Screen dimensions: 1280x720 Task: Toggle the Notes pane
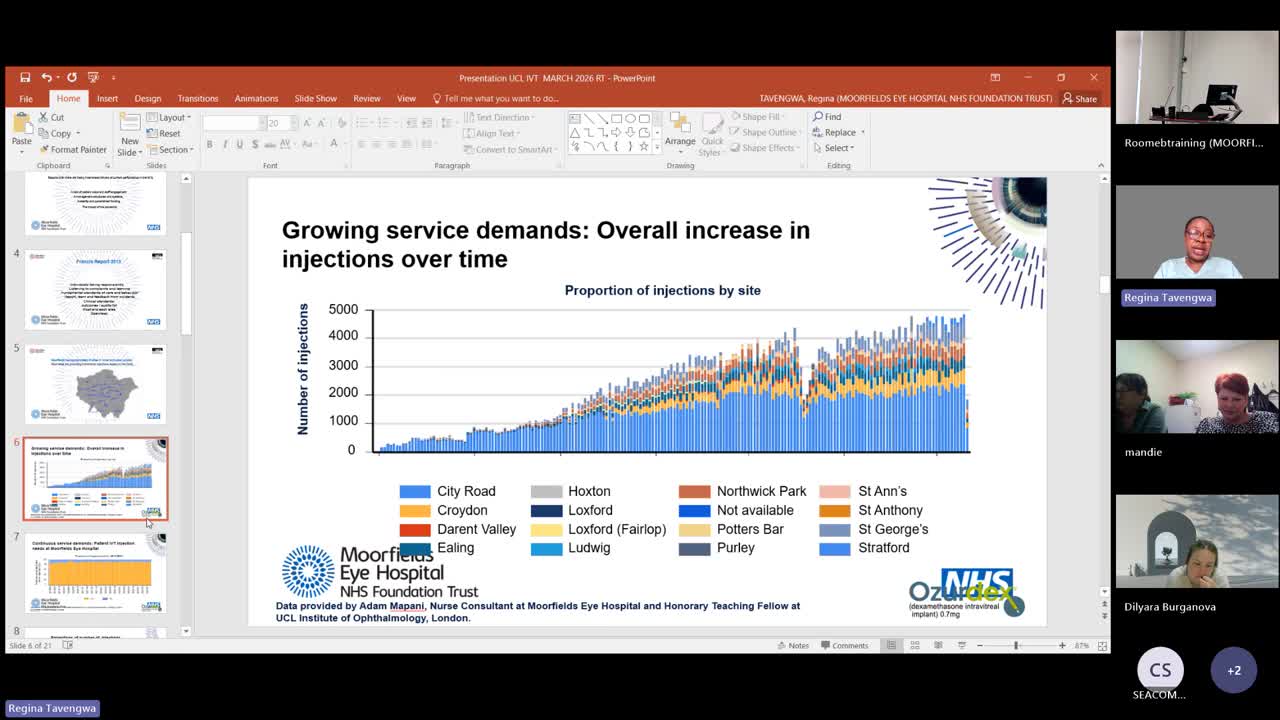pos(792,646)
